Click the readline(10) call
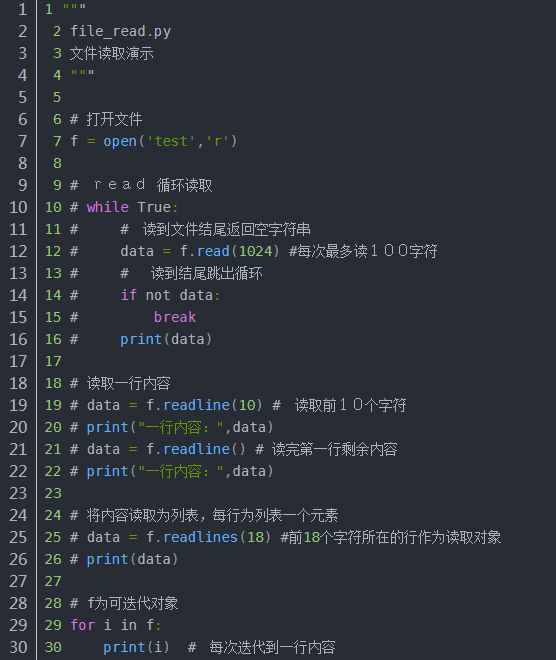 [213, 405]
